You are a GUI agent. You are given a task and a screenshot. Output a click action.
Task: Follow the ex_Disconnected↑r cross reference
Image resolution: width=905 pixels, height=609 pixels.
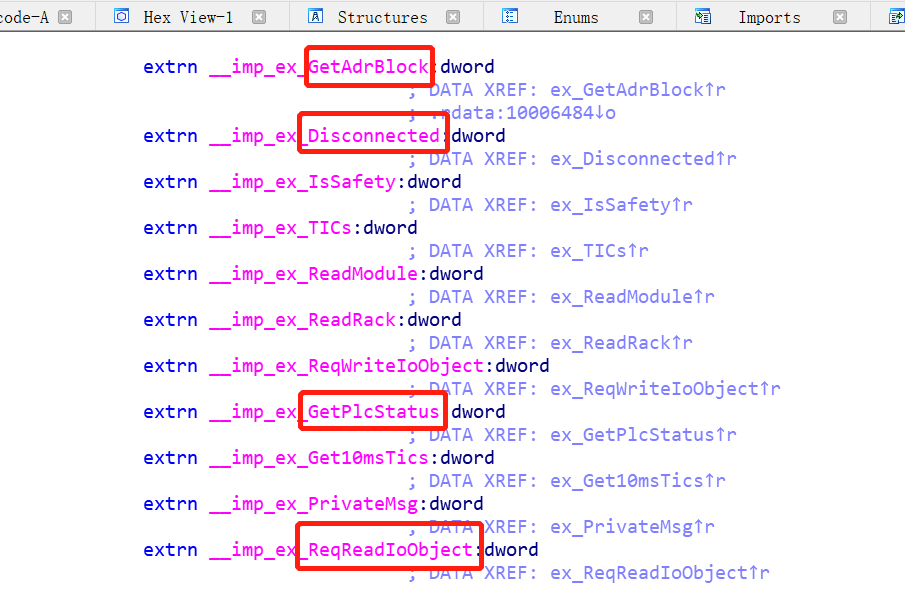point(643,159)
